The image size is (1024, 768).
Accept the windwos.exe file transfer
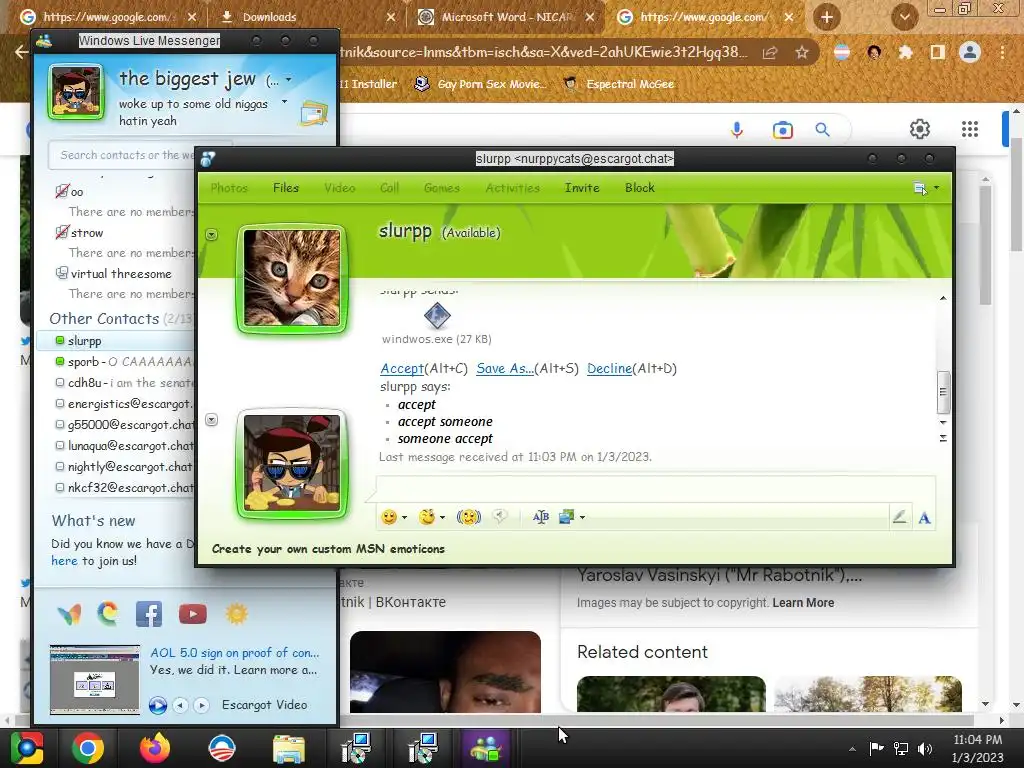pos(402,368)
